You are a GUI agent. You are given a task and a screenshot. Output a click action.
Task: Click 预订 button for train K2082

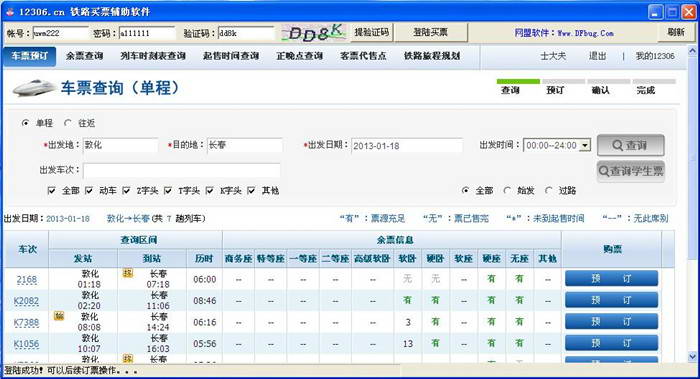pos(611,300)
